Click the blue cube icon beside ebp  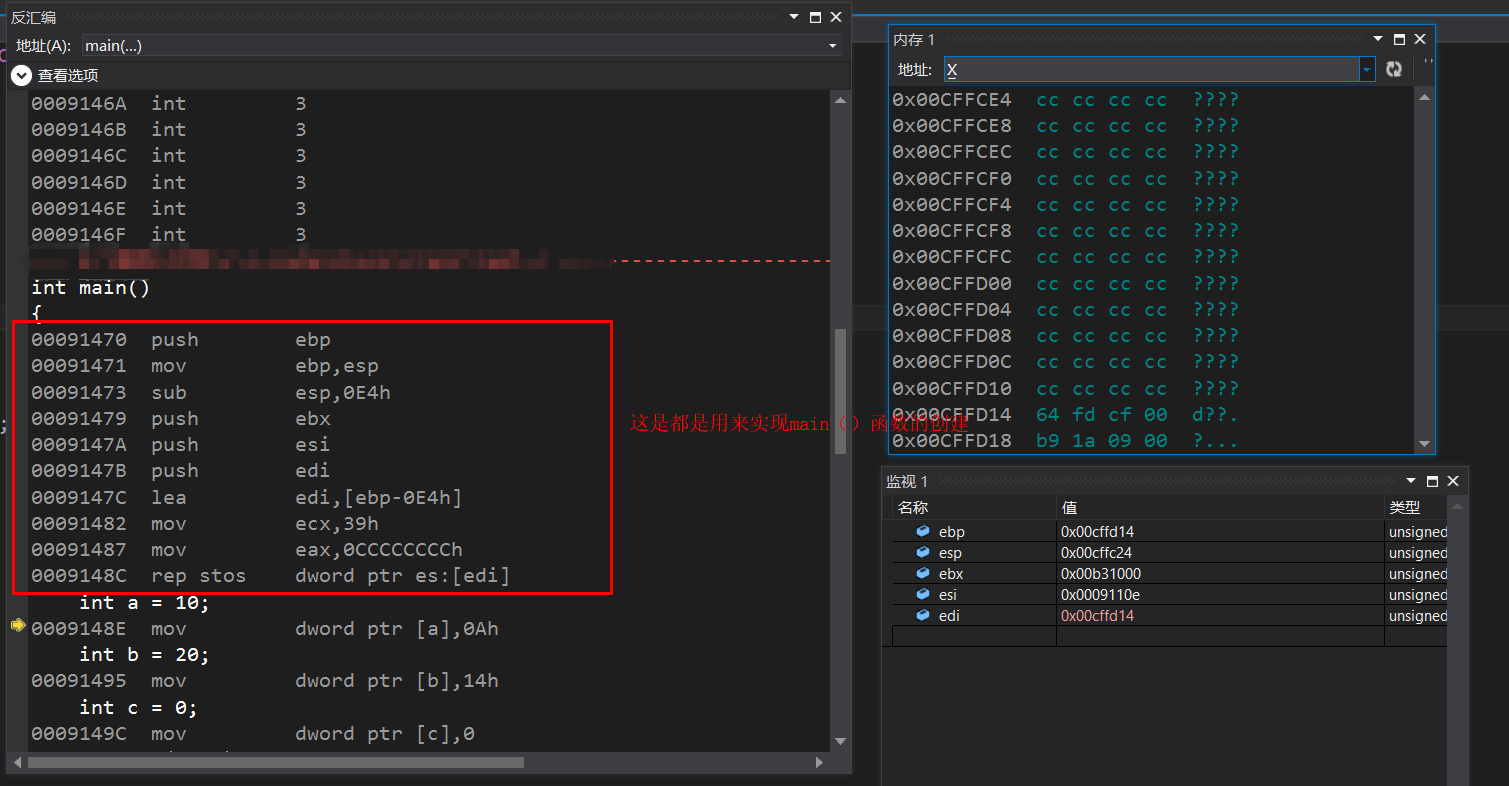click(923, 531)
